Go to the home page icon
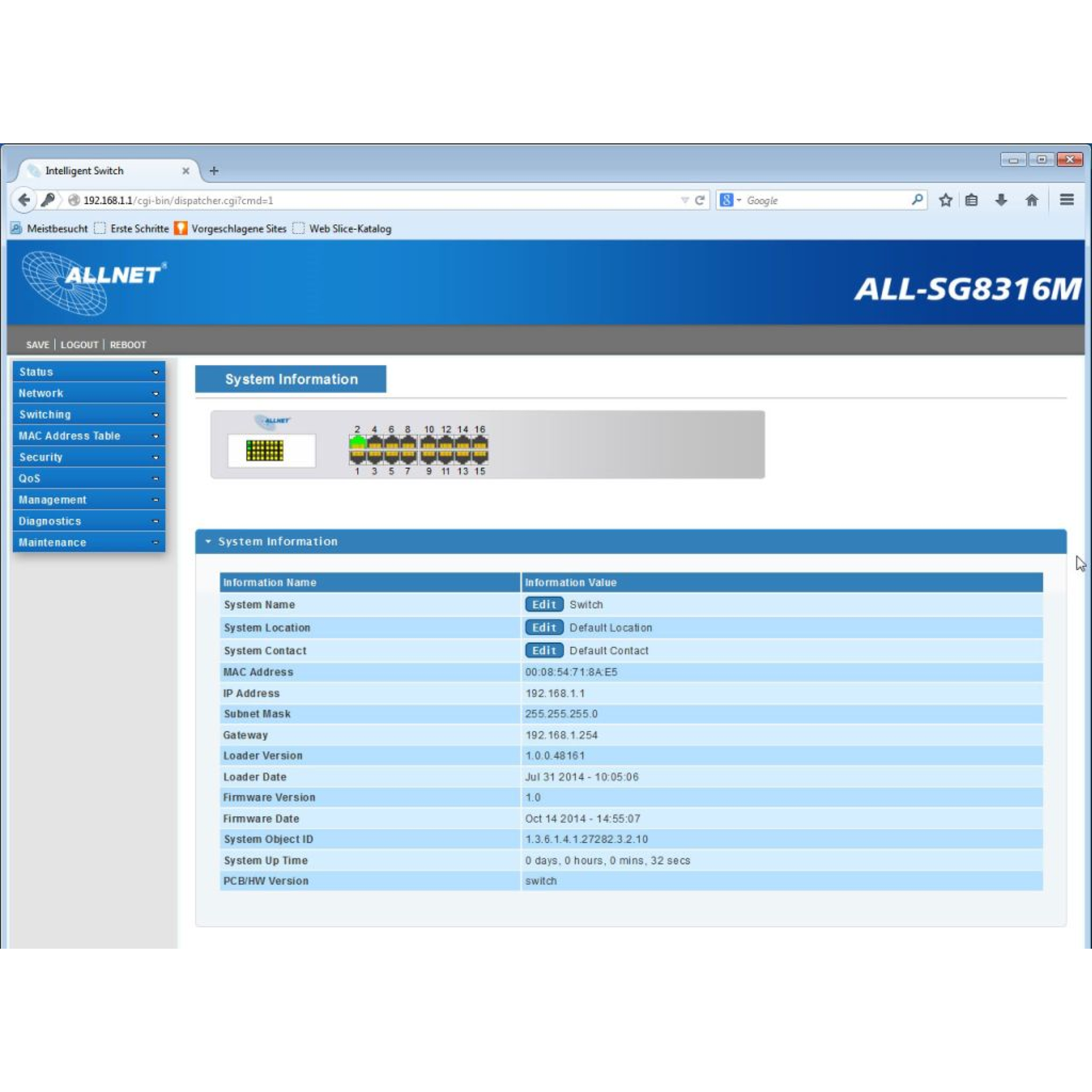This screenshot has width=1092, height=1092. tap(1031, 200)
